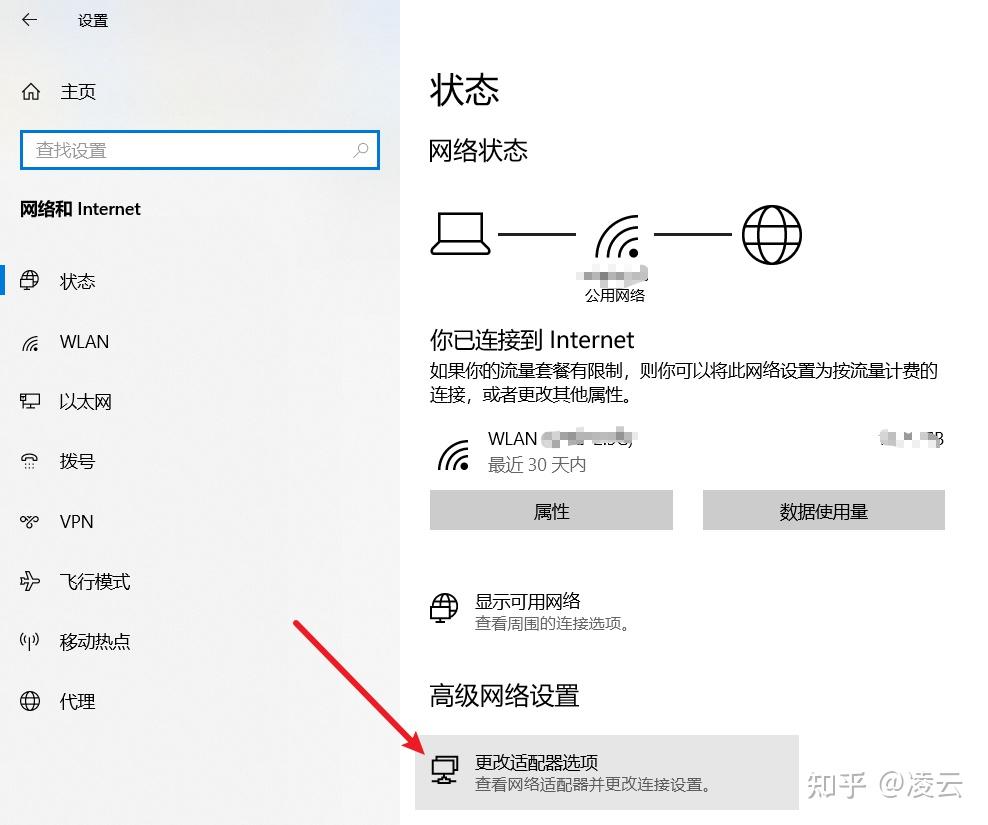Click the globe icon beside 显示可用网络
This screenshot has height=825, width=988.
[444, 609]
